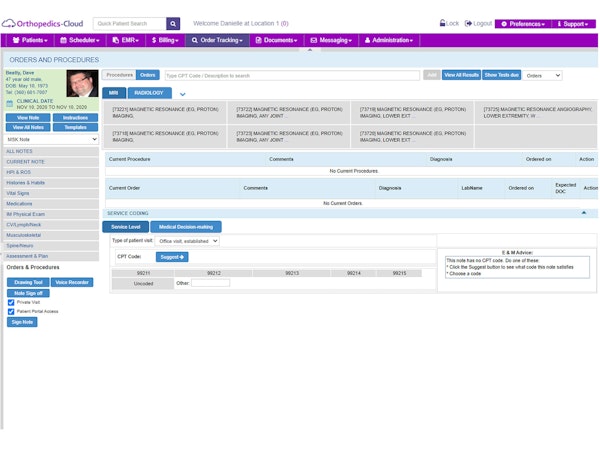The image size is (600, 450).
Task: Select the MRI tab
Action: pyautogui.click(x=114, y=93)
